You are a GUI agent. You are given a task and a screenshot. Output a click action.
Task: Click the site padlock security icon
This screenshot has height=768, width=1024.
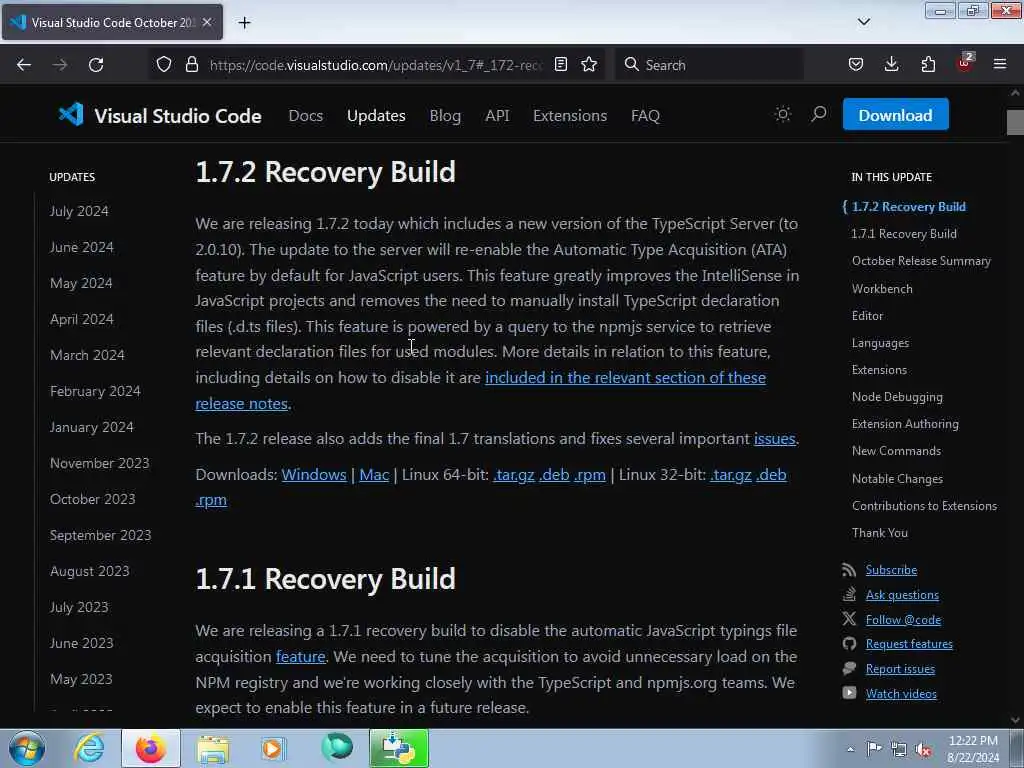point(191,64)
